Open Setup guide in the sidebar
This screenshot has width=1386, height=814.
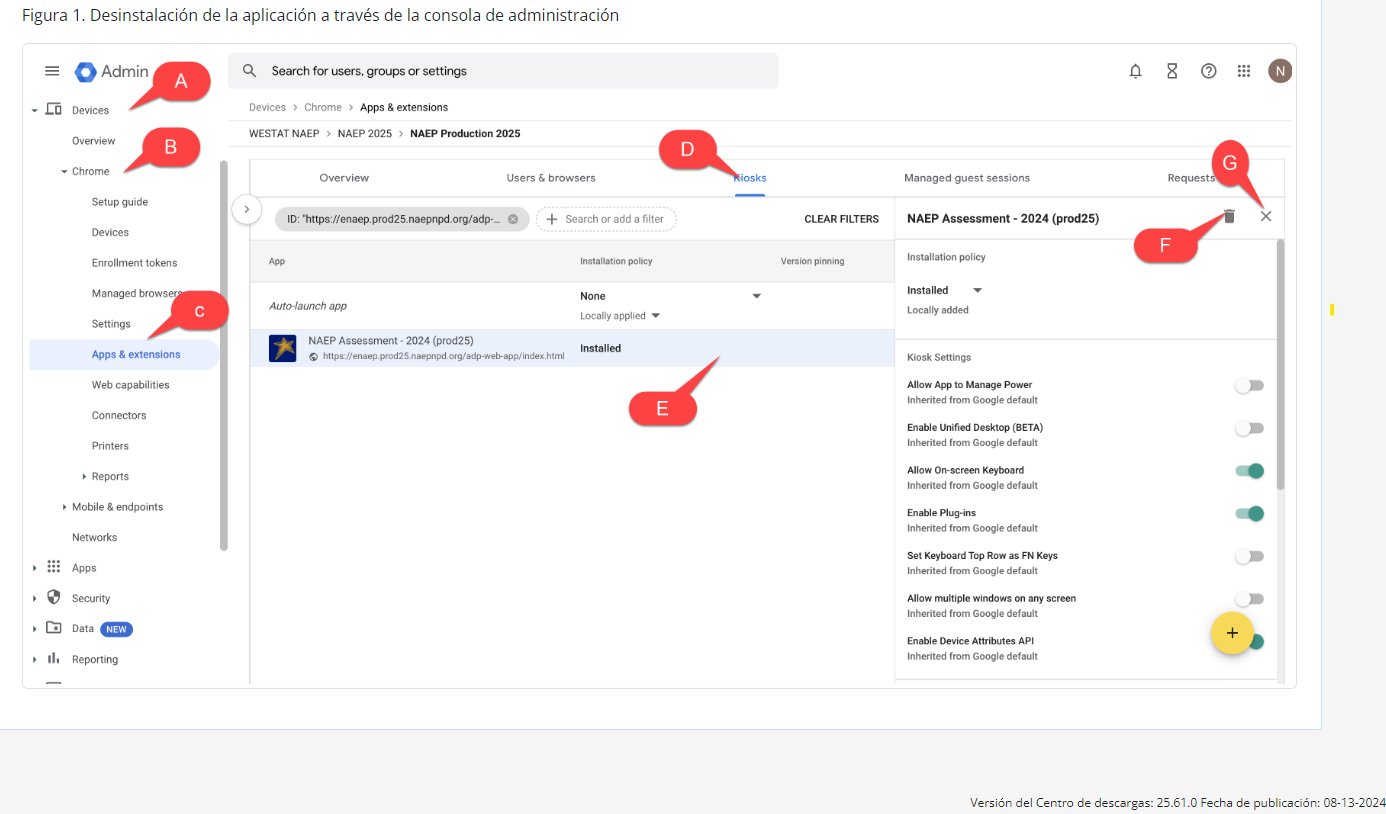point(120,202)
